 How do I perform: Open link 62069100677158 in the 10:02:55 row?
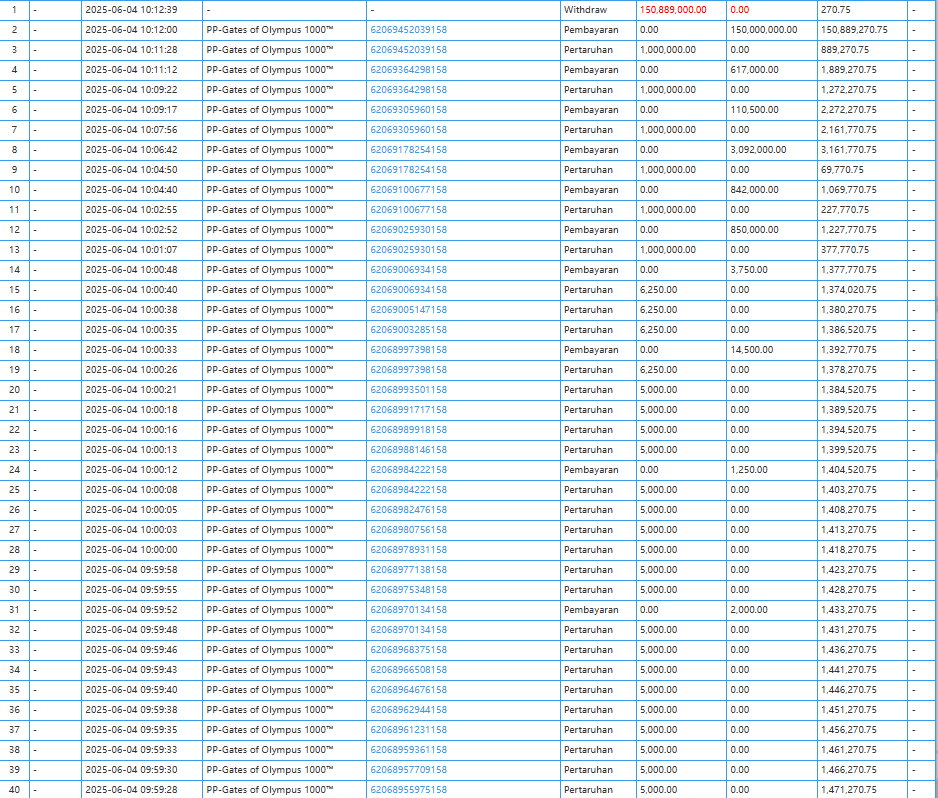(x=409, y=210)
